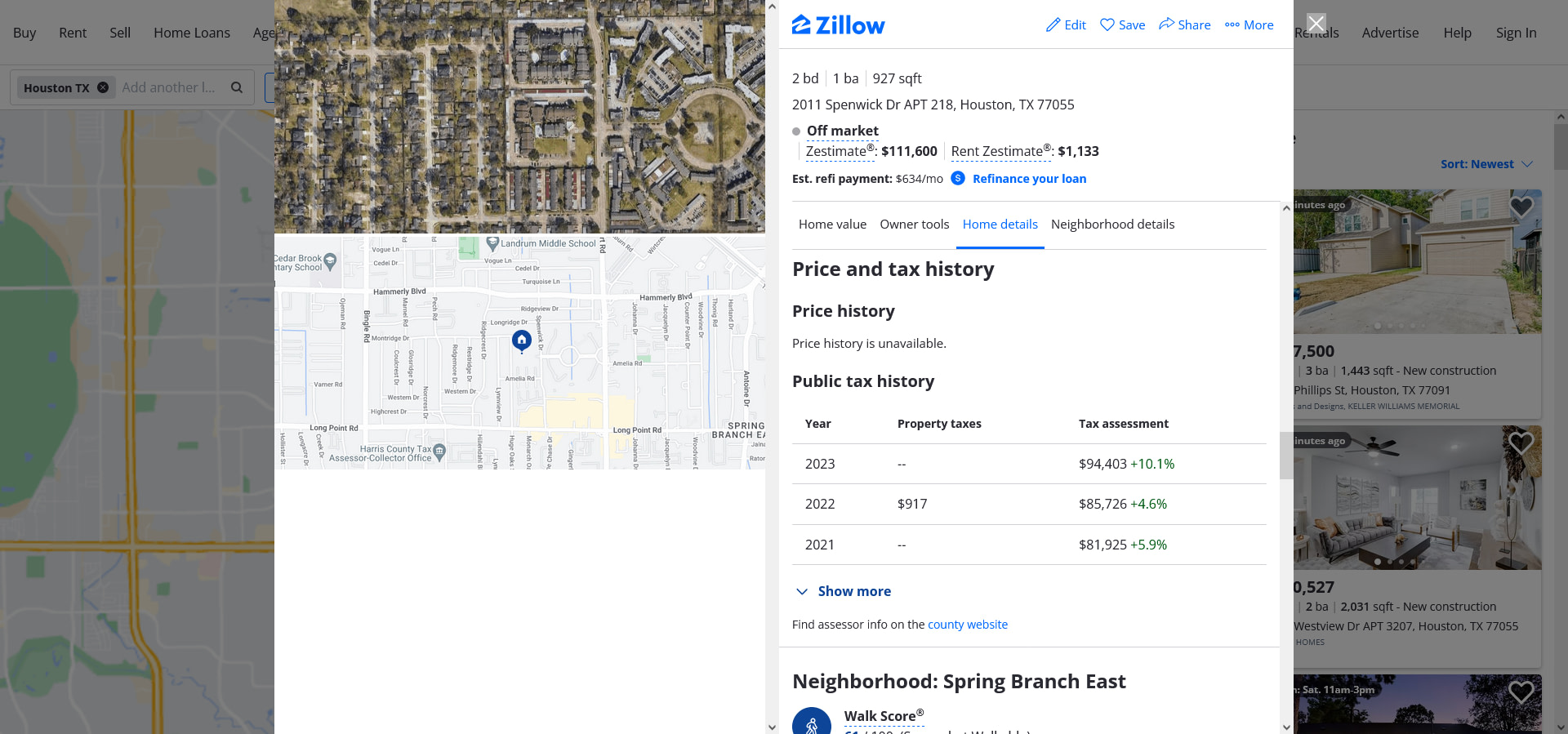Favorite the Phillips St listing
Image resolution: width=1568 pixels, height=734 pixels.
pyautogui.click(x=1521, y=207)
